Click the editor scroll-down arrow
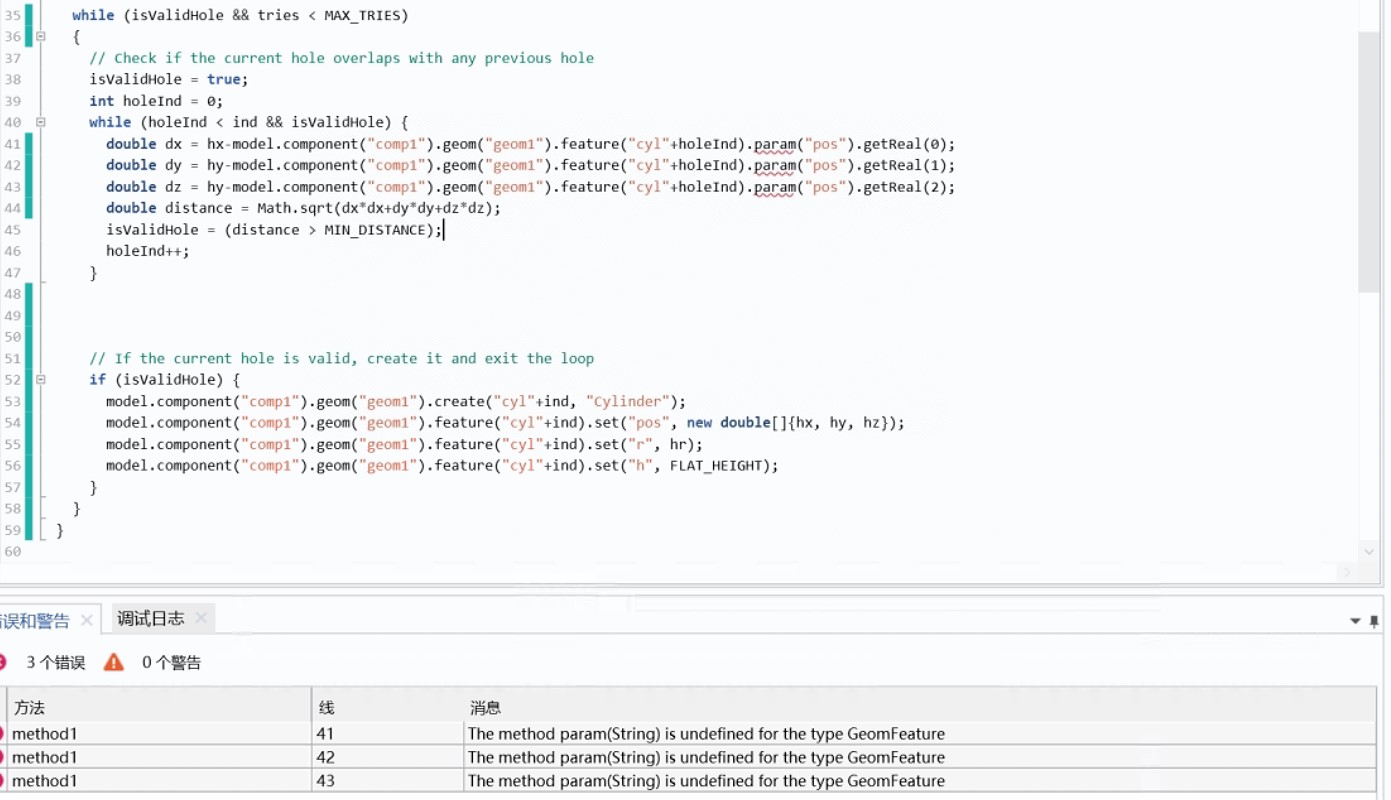1391x800 pixels. click(x=1368, y=551)
